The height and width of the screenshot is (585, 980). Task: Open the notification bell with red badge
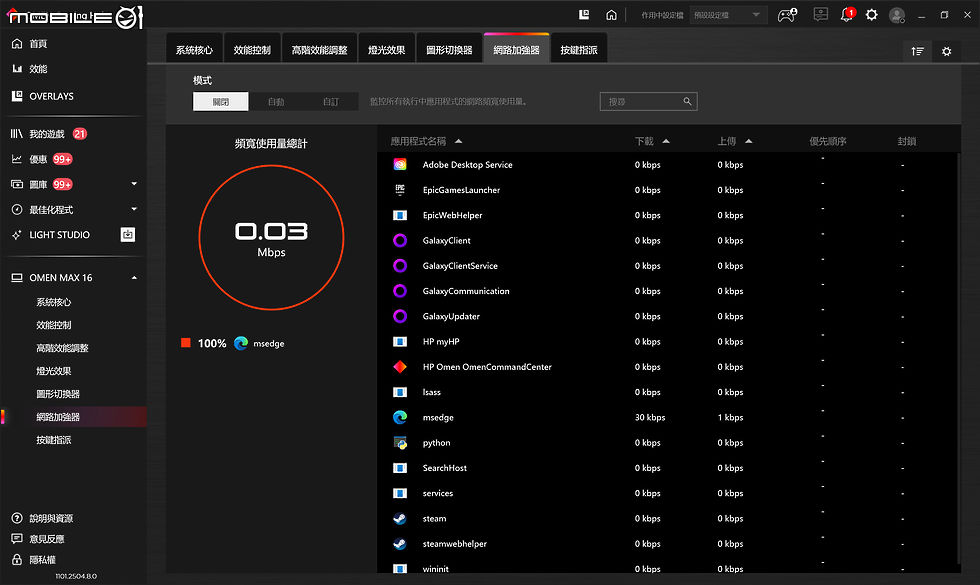coord(848,14)
